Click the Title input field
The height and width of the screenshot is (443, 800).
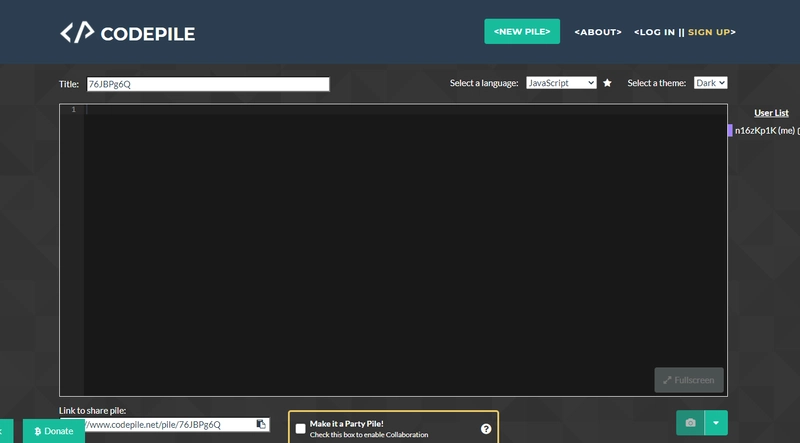(x=207, y=84)
